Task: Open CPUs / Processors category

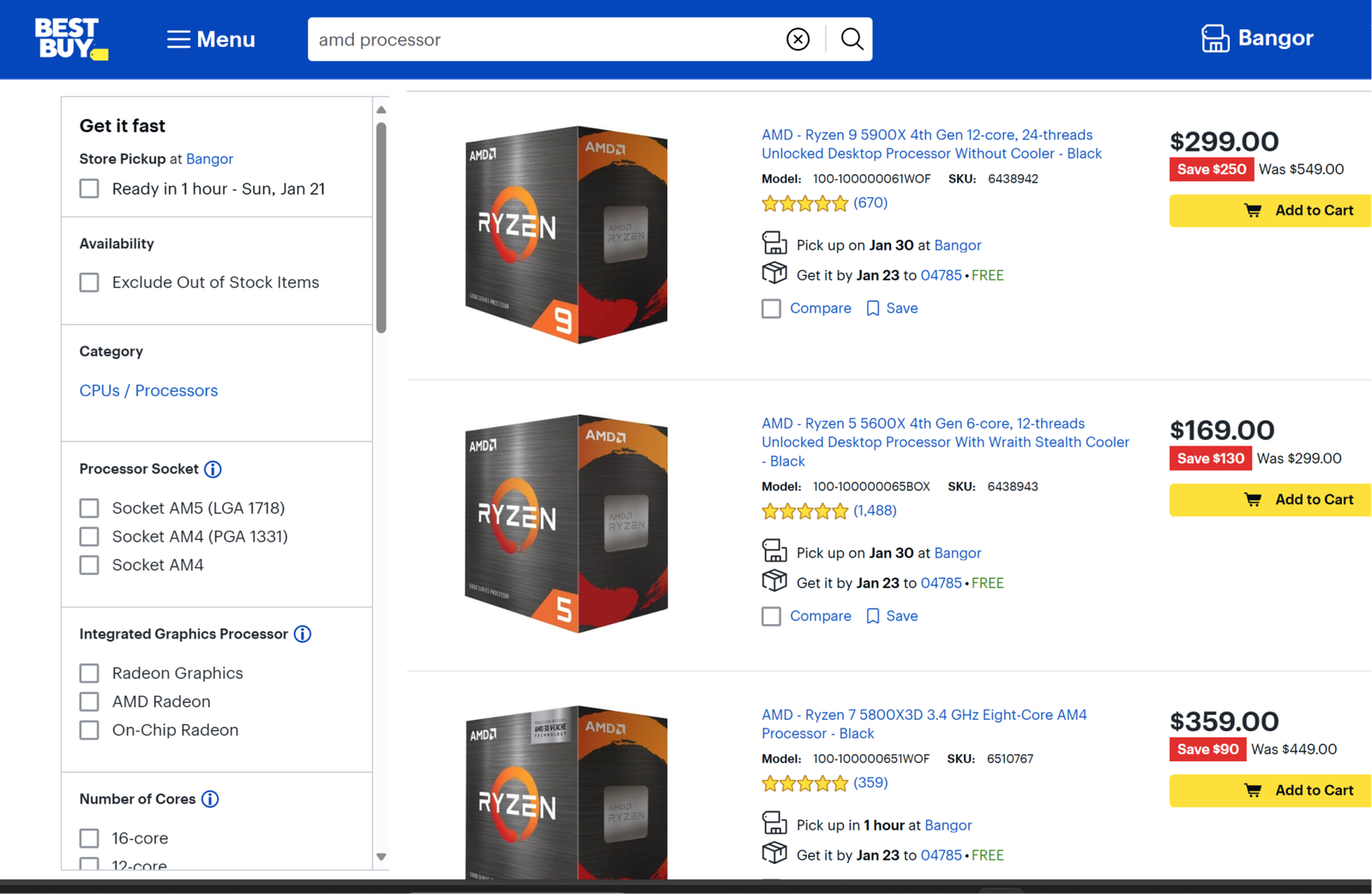Action: [x=148, y=391]
